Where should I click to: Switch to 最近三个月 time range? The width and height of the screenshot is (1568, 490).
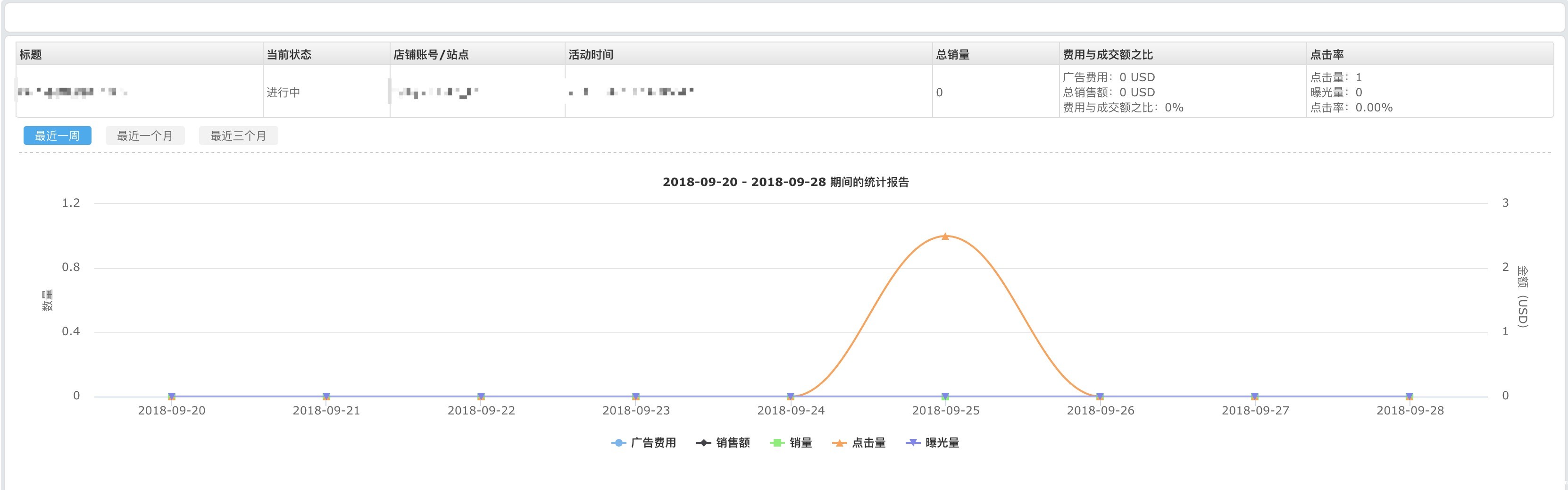[238, 136]
